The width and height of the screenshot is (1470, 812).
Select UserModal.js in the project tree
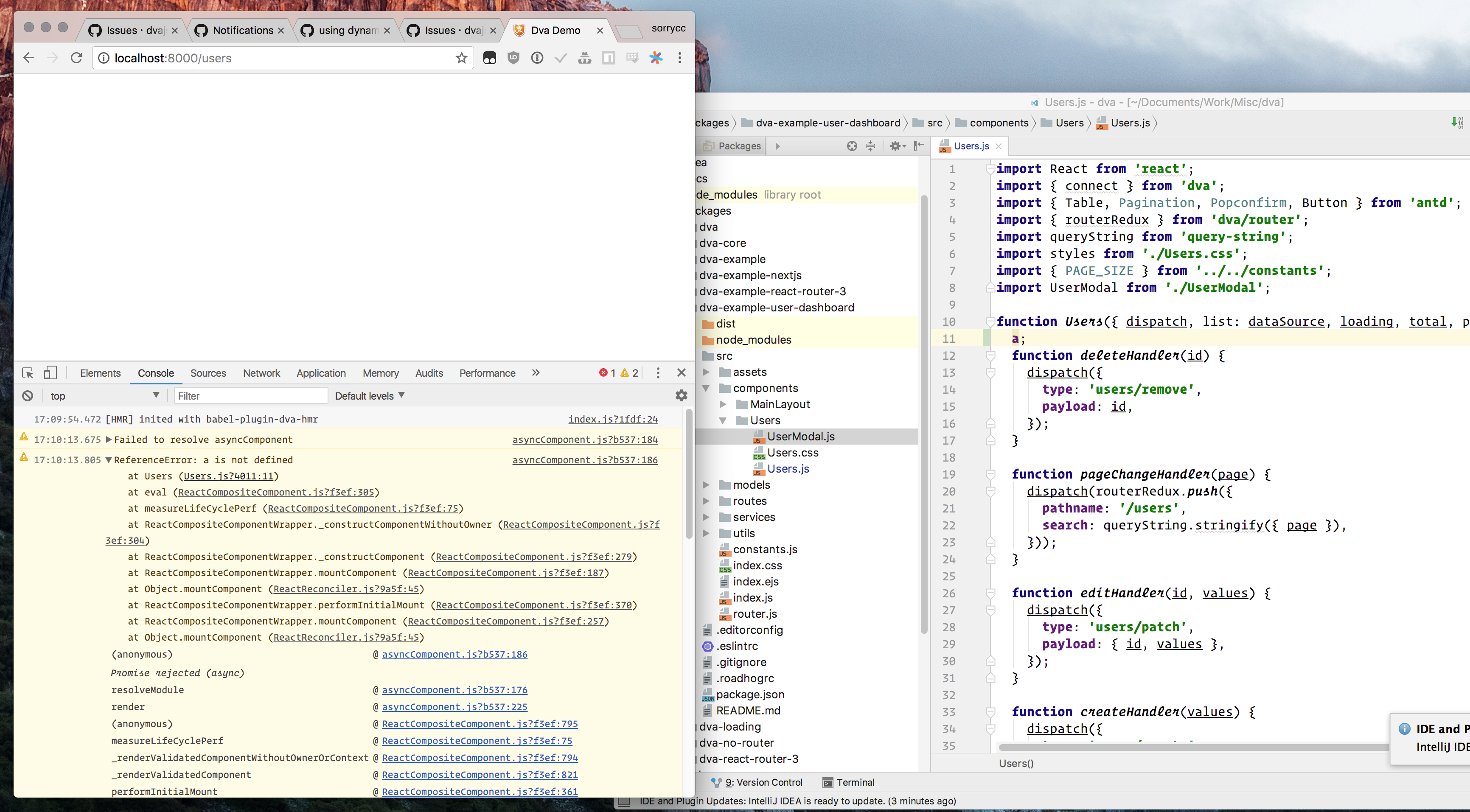801,437
